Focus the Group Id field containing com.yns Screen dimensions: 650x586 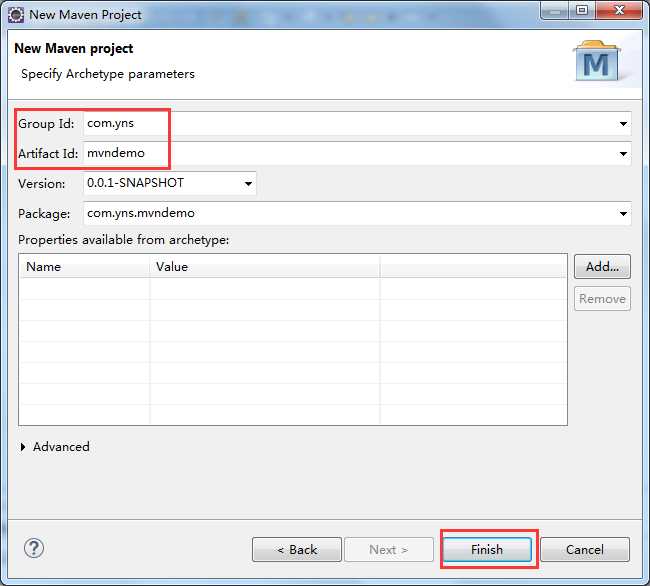point(357,123)
